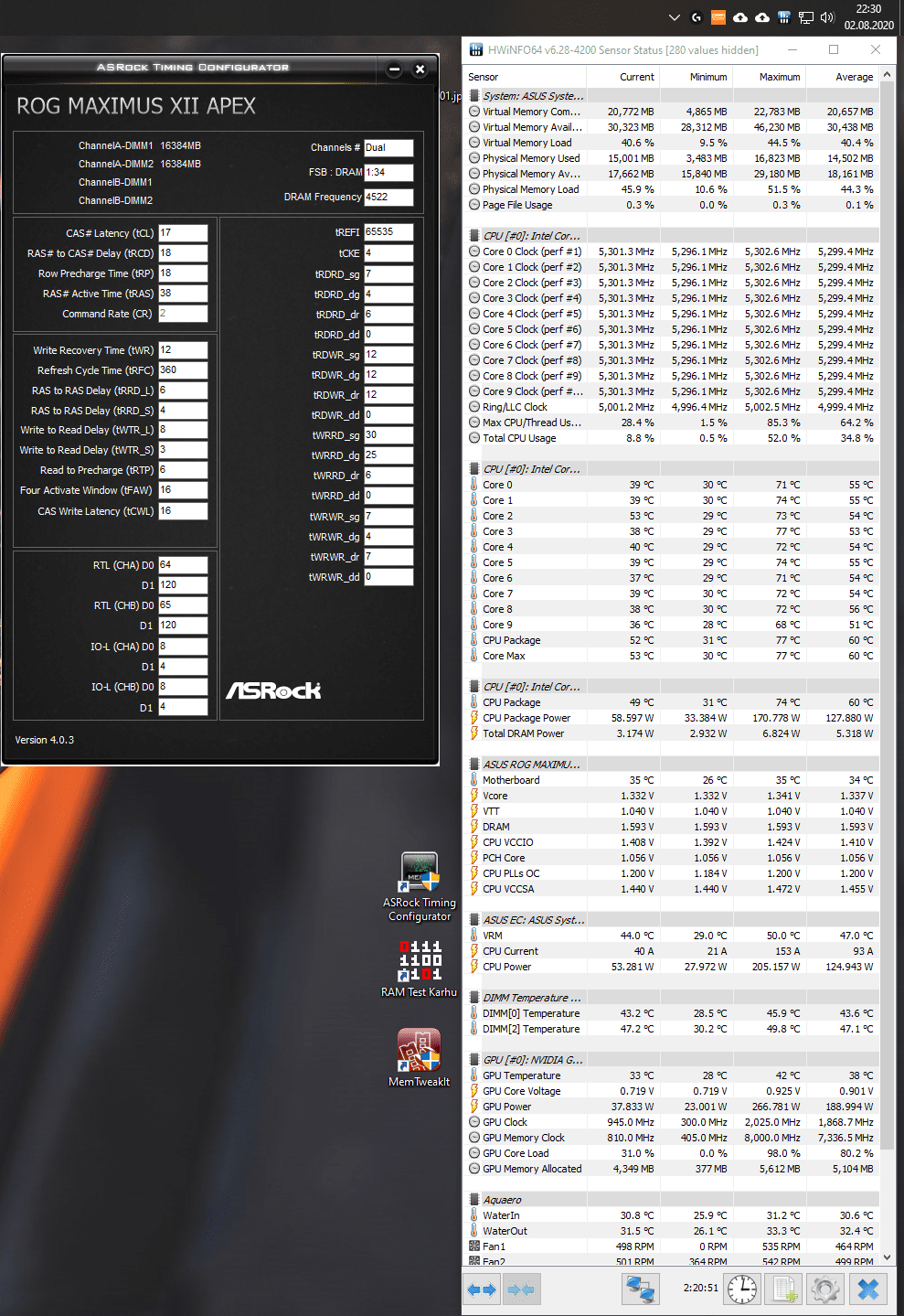The height and width of the screenshot is (1316, 904).
Task: Select the 'ASUS ROG MAXIMU...' sensor group header
Action: pyautogui.click(x=671, y=765)
